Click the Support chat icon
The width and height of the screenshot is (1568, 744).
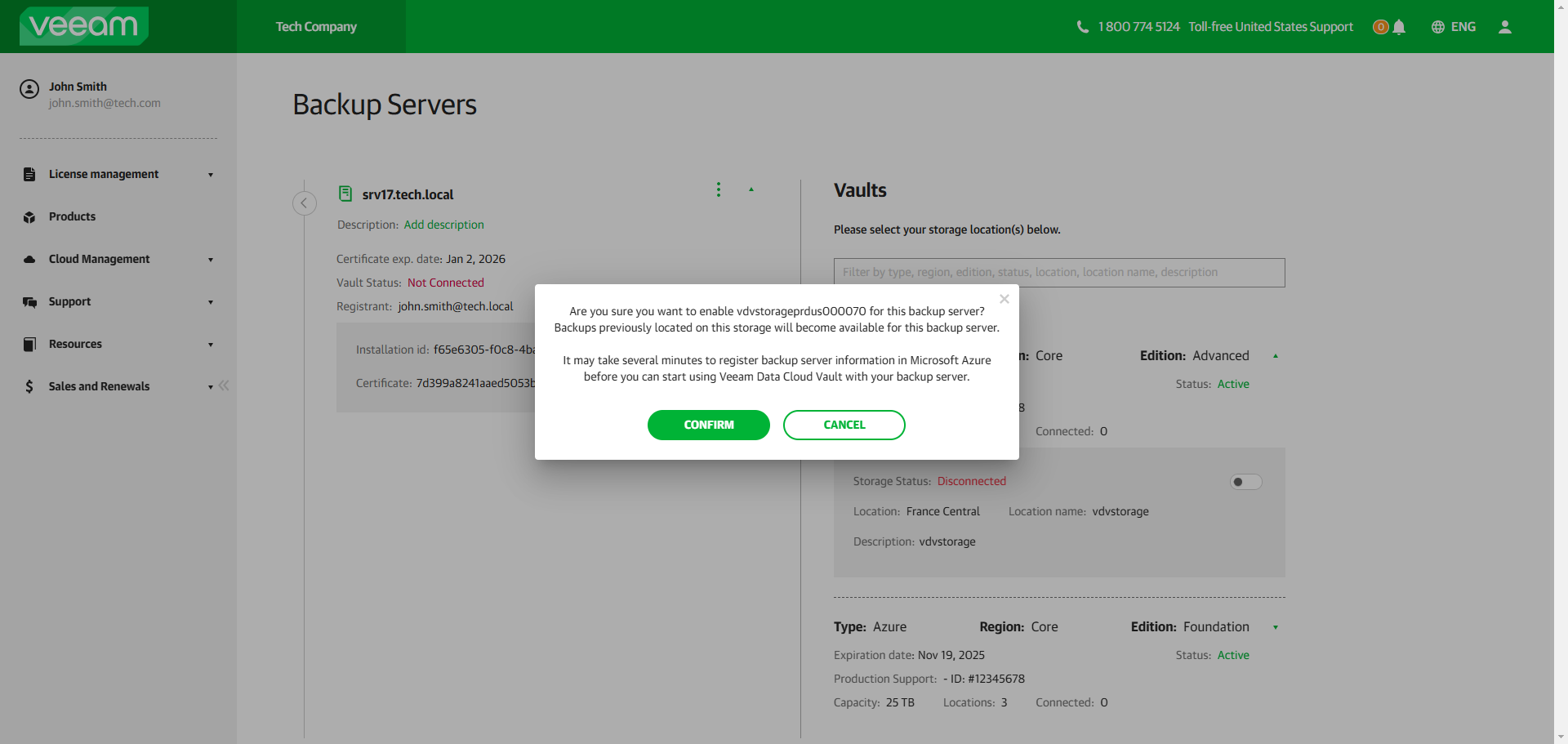[29, 302]
